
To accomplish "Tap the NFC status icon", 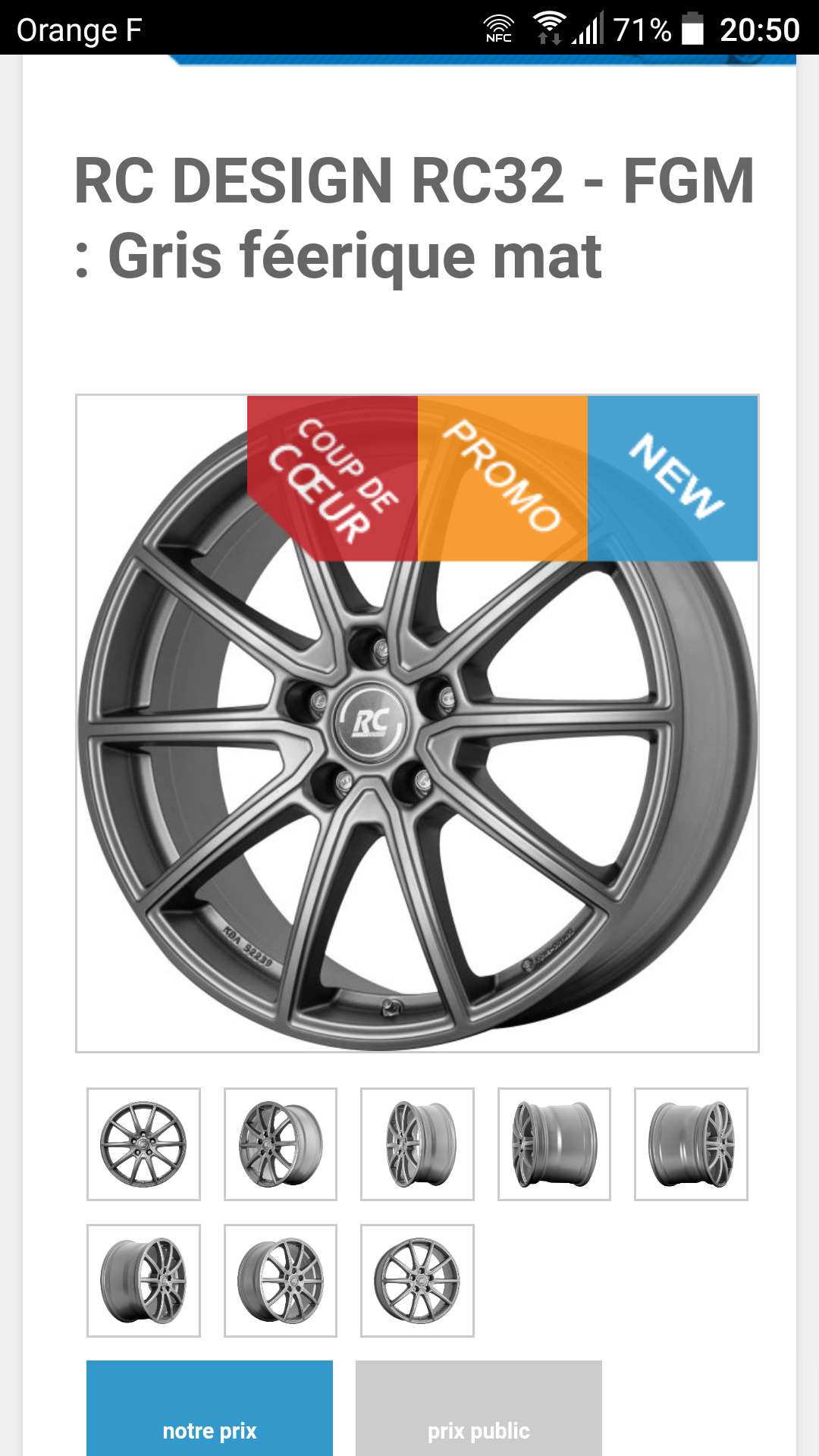I will (x=499, y=30).
